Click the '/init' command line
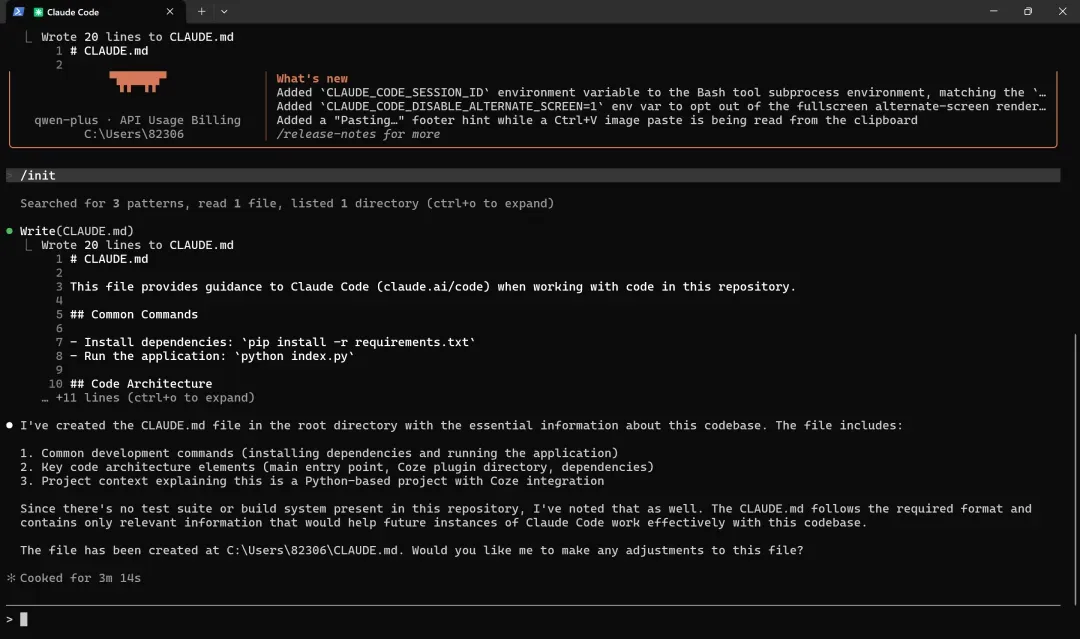Screen dimensions: 1080x639 [533, 176]
